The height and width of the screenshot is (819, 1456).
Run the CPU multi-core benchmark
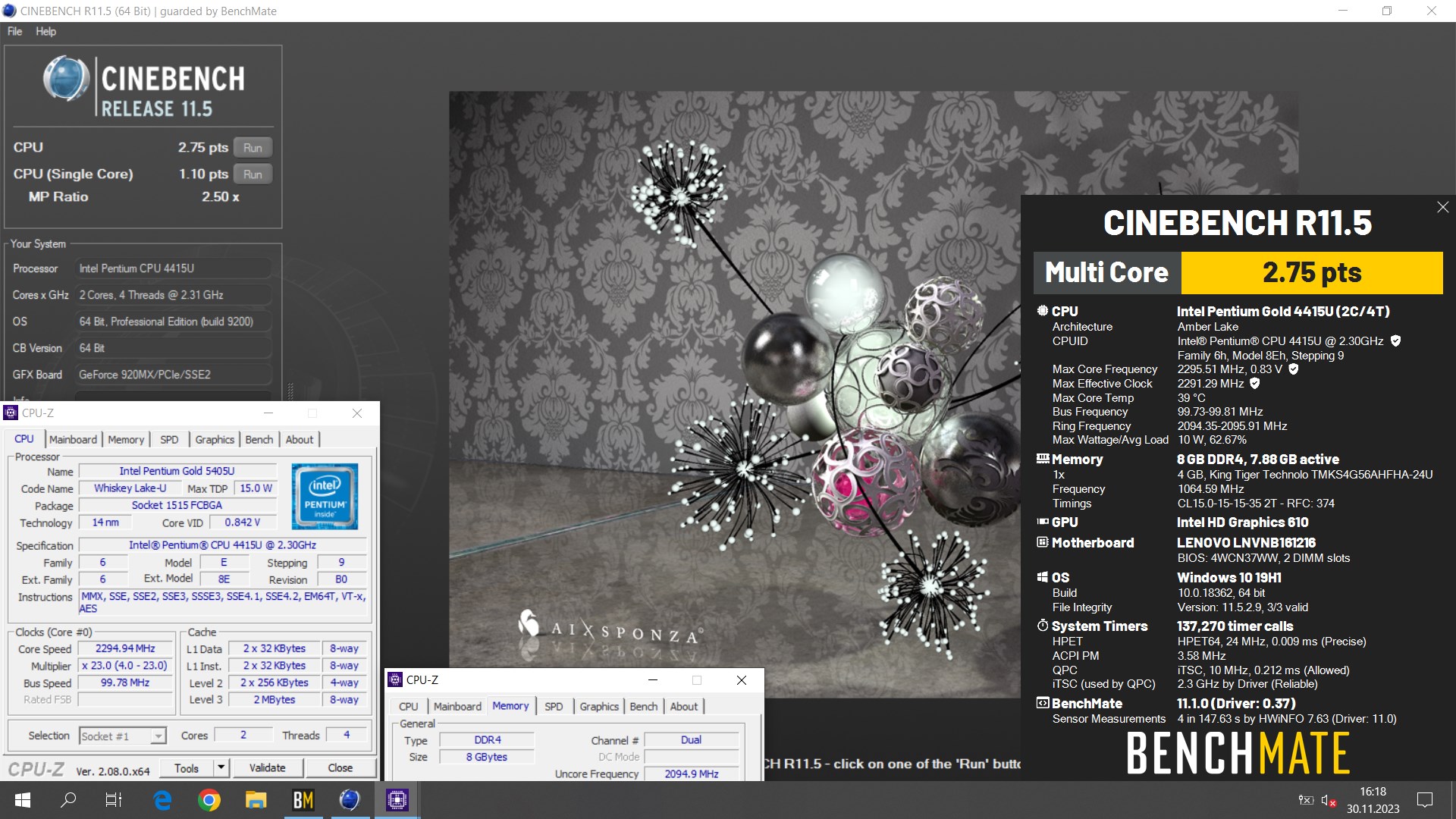coord(253,148)
